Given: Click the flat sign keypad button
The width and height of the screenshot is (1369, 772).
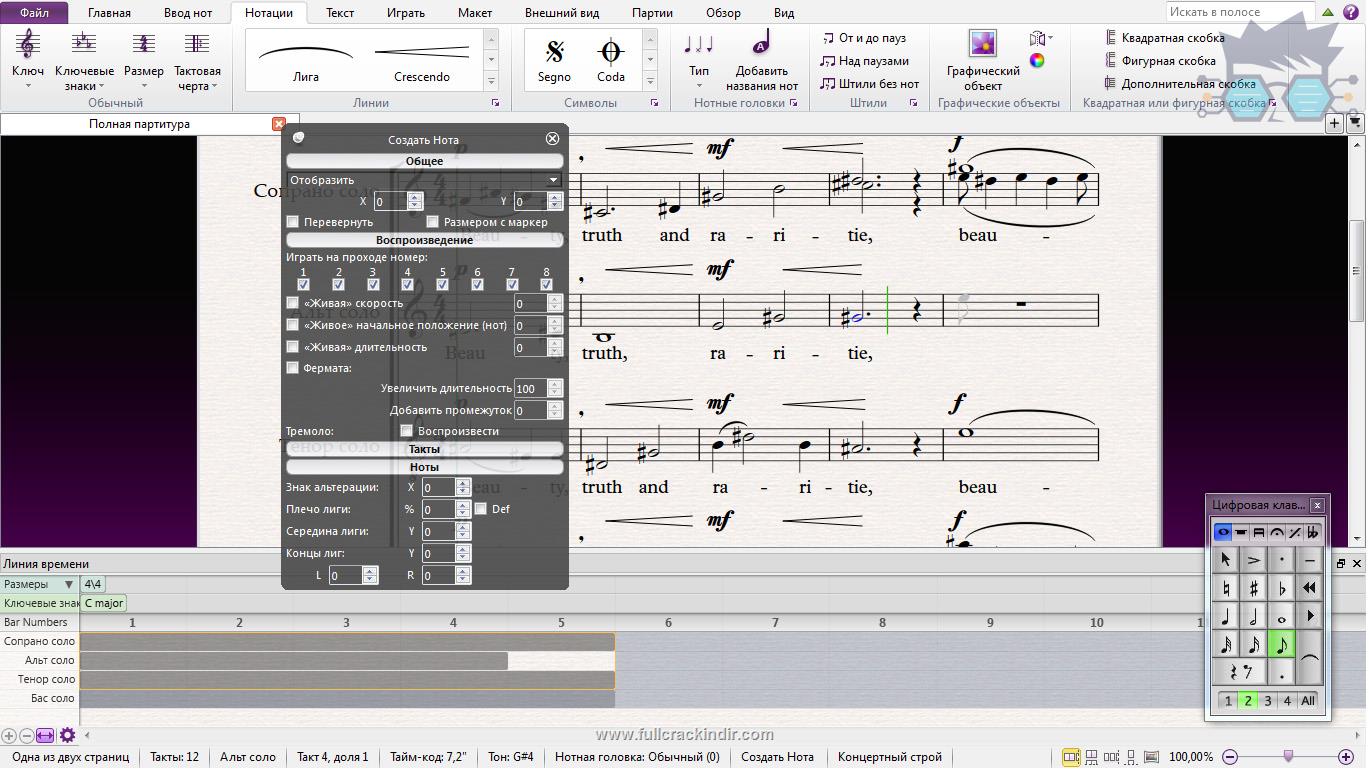Looking at the screenshot, I should coord(1282,588).
